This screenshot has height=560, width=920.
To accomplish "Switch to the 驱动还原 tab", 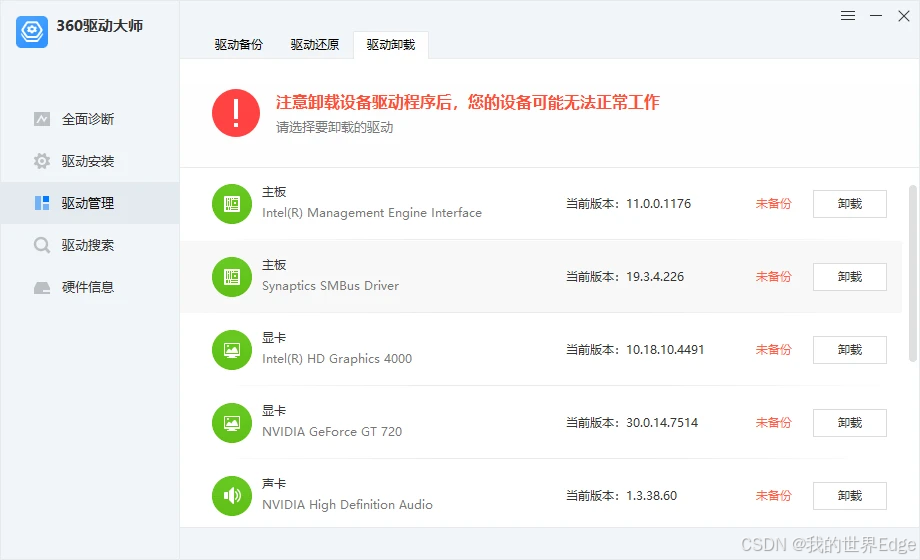I will click(314, 45).
